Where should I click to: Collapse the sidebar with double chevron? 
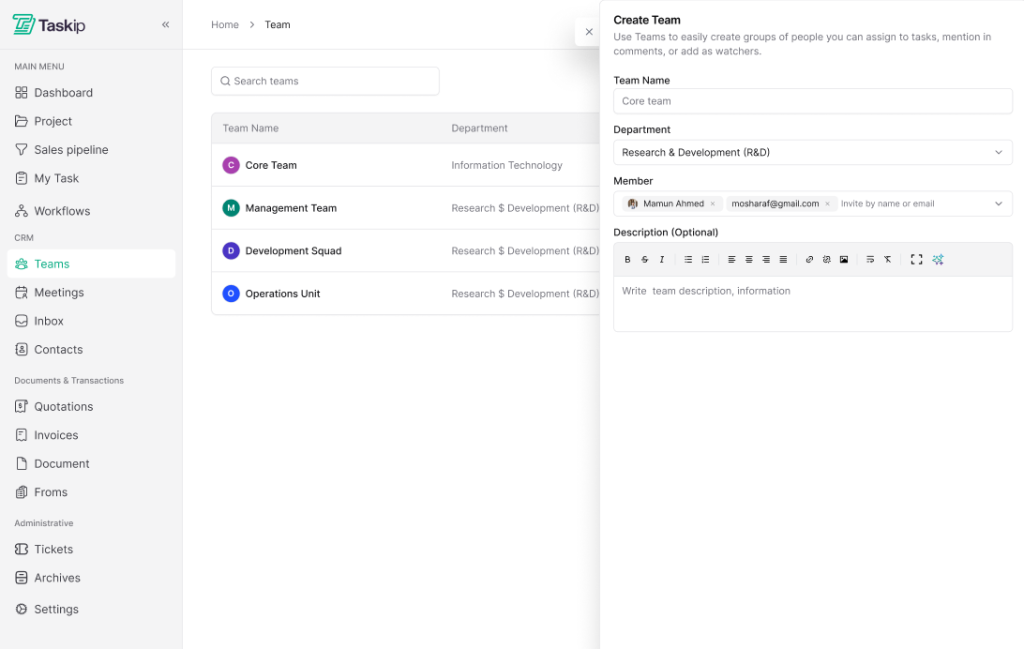coord(166,25)
